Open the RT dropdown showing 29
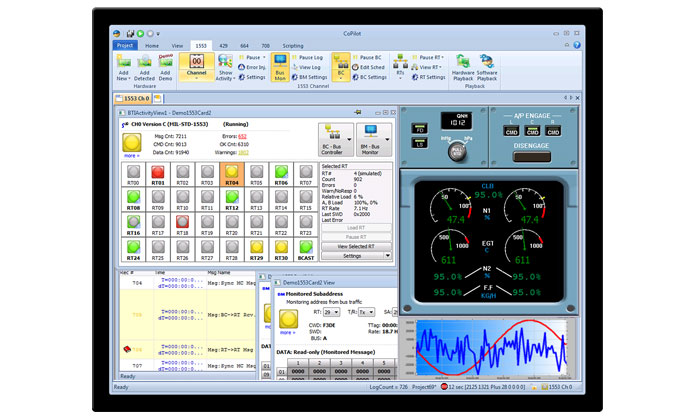The height and width of the screenshot is (420, 700). [x=331, y=312]
